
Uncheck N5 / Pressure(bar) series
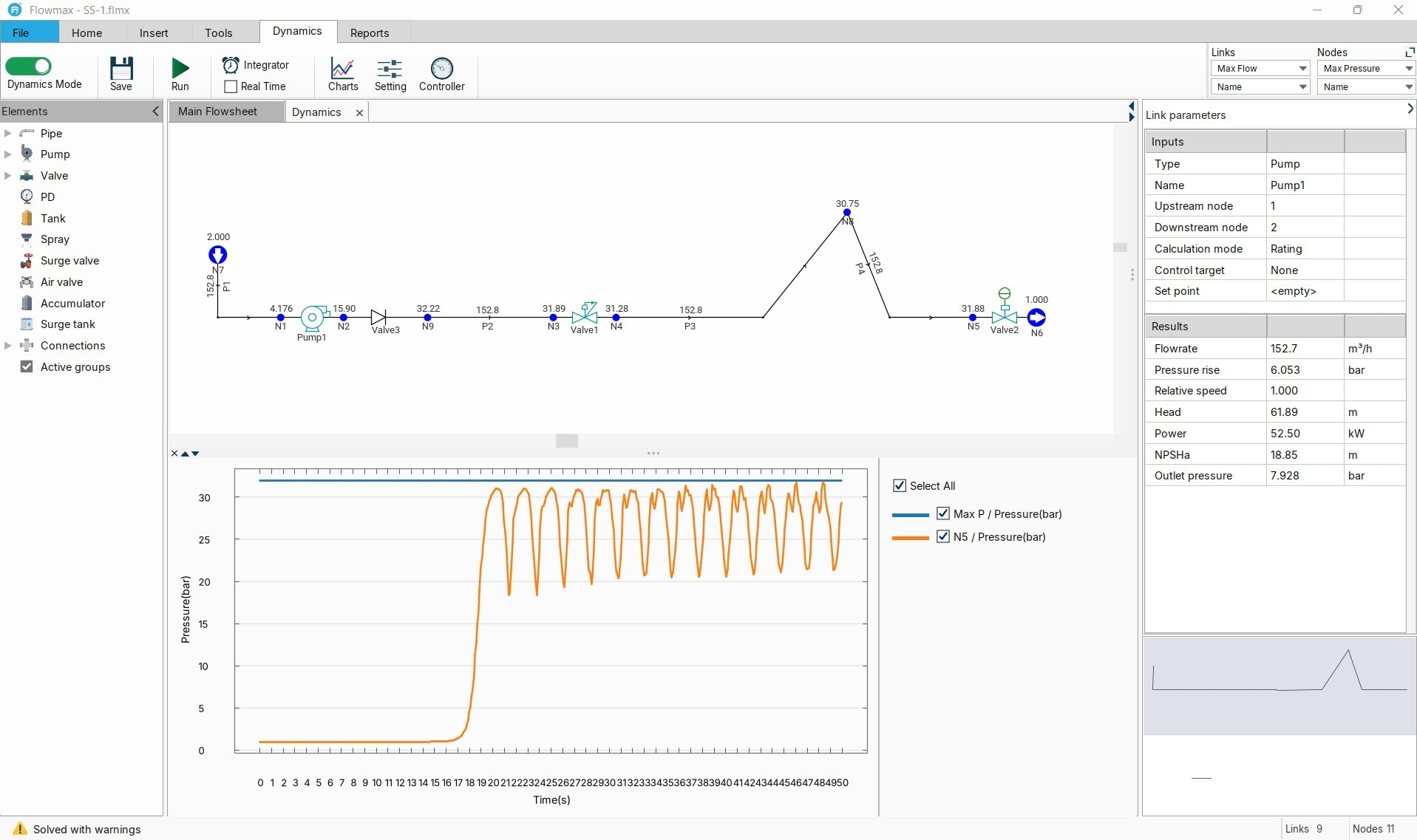click(943, 536)
